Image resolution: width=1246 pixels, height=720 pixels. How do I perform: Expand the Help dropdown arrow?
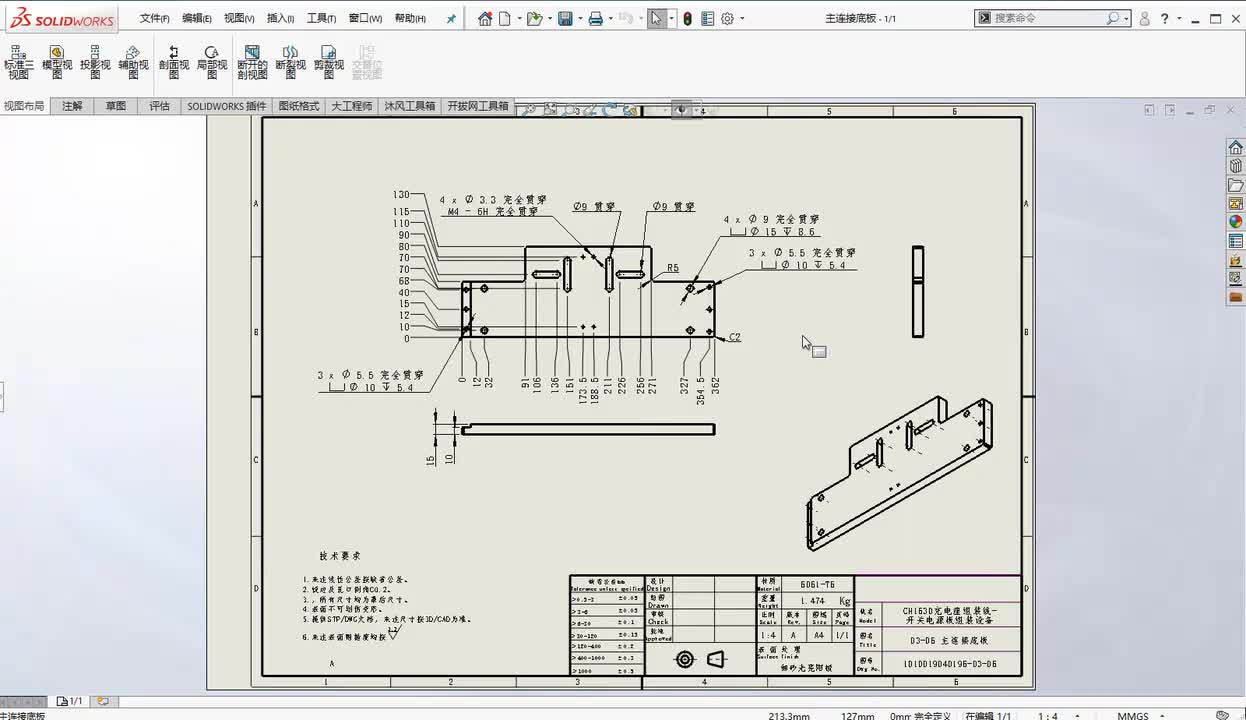point(1179,19)
